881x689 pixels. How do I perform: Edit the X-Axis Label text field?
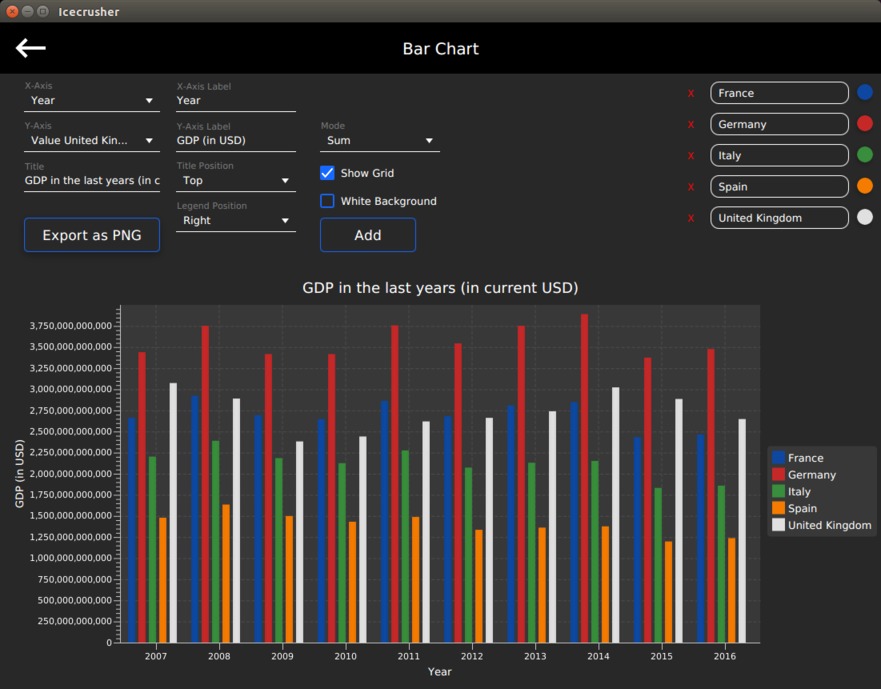pos(236,101)
